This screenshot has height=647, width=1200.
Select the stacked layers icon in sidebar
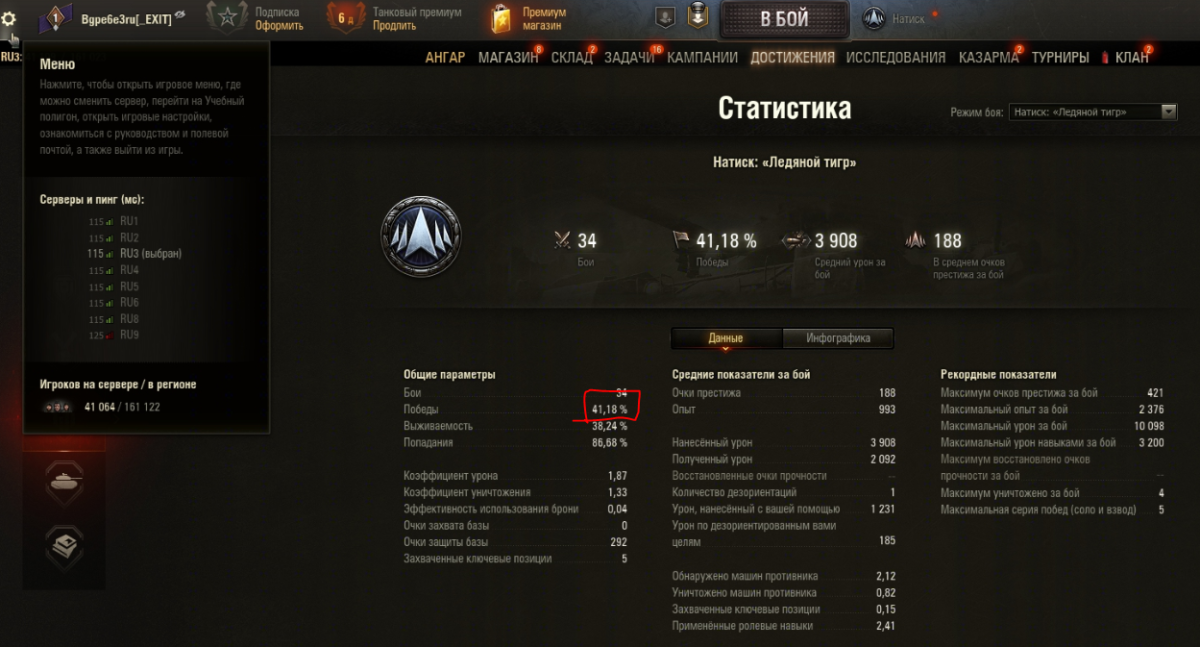[64, 545]
